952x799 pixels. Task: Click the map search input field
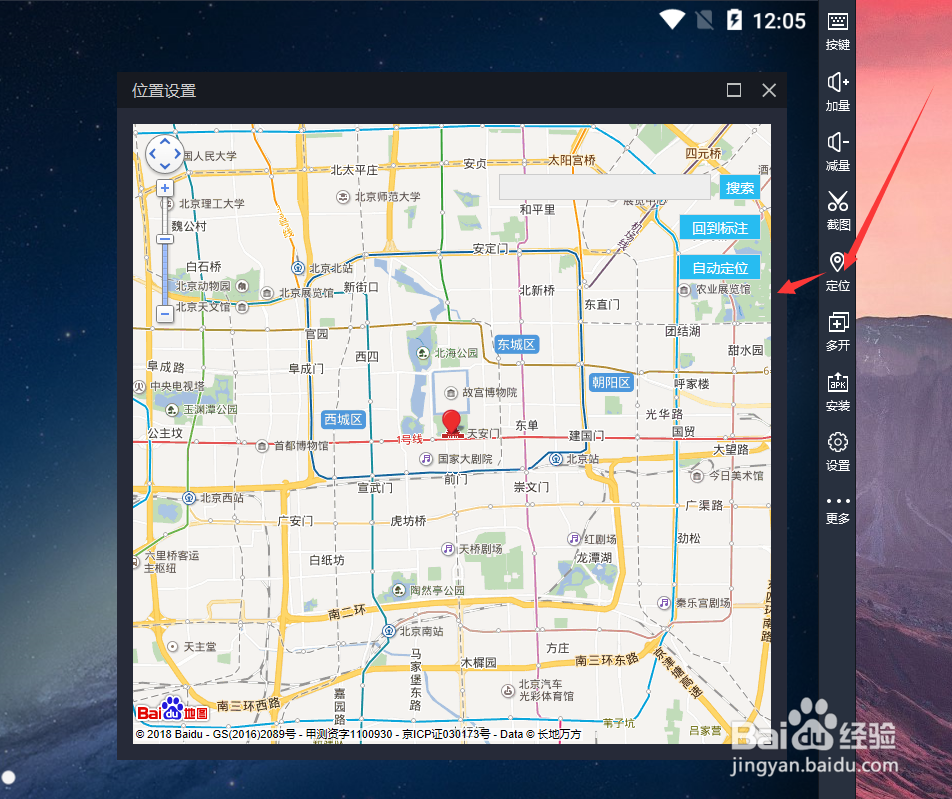[x=605, y=188]
